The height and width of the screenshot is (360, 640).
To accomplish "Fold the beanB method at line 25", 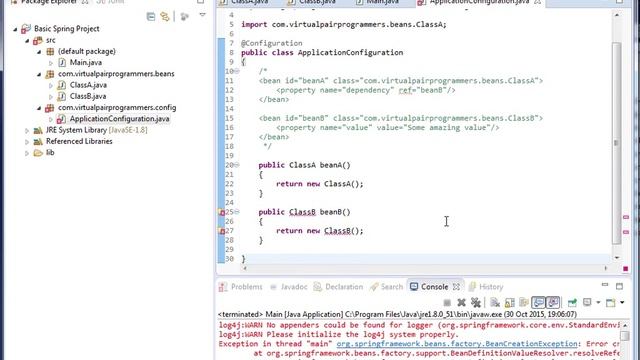I will [x=237, y=212].
